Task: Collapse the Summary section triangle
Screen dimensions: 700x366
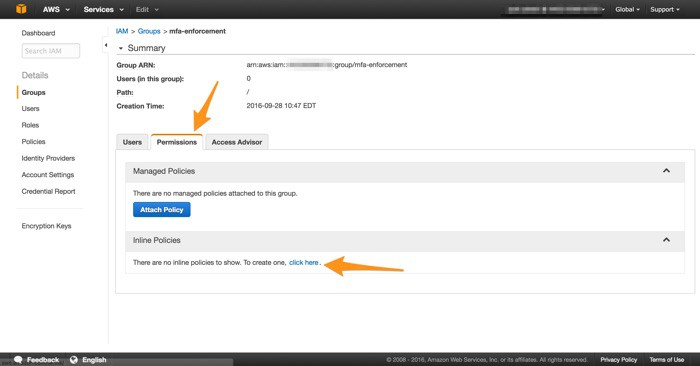Action: 121,48
